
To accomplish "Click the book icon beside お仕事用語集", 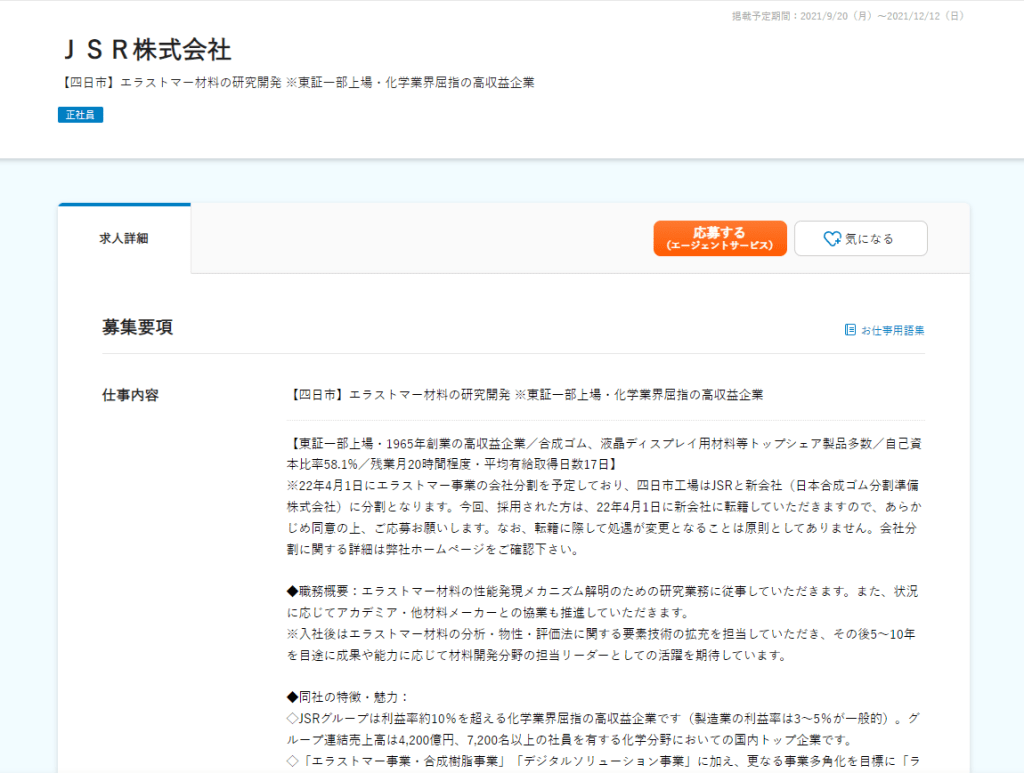I will [x=850, y=330].
